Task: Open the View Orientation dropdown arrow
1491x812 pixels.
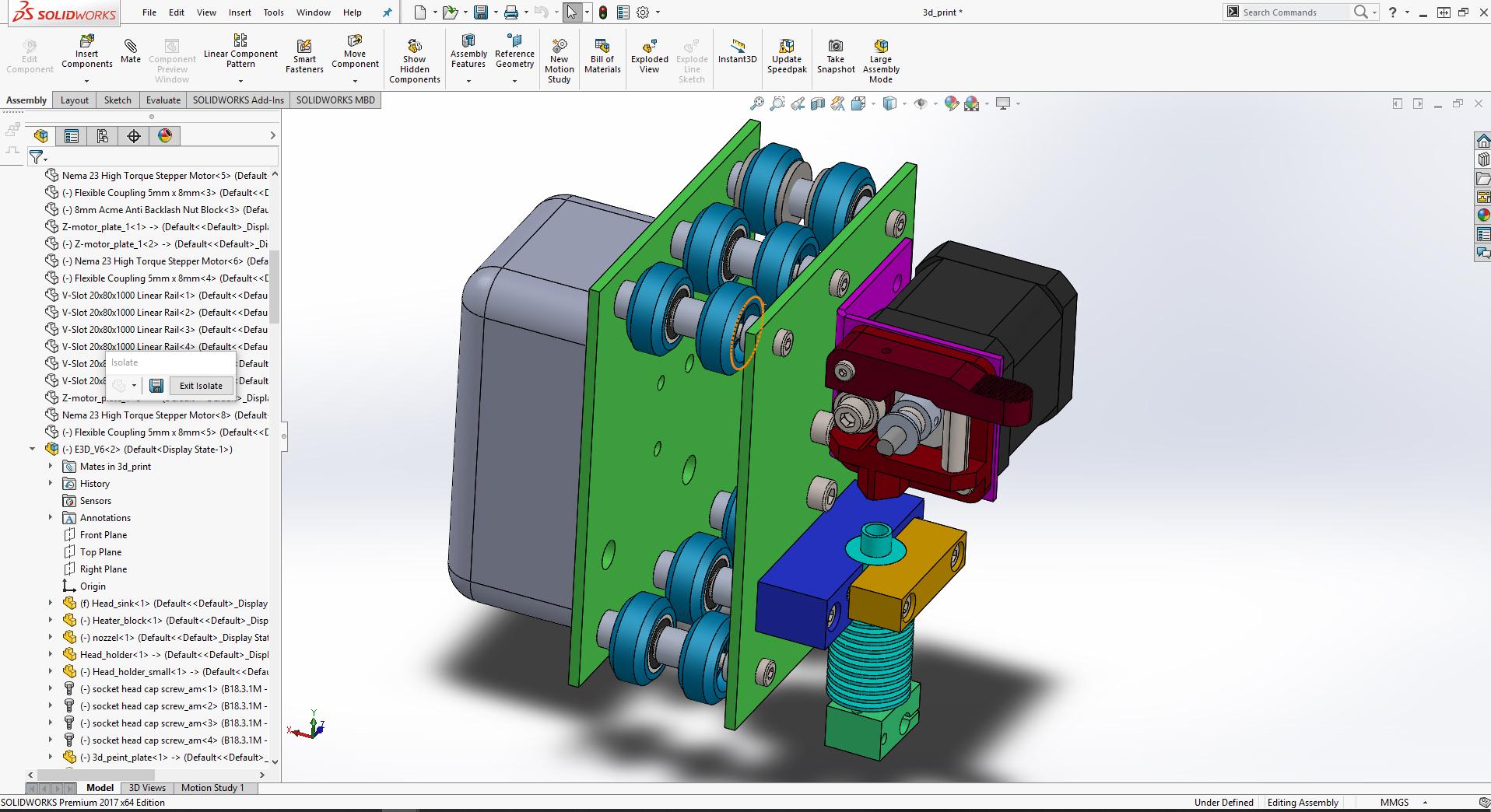Action: [874, 103]
